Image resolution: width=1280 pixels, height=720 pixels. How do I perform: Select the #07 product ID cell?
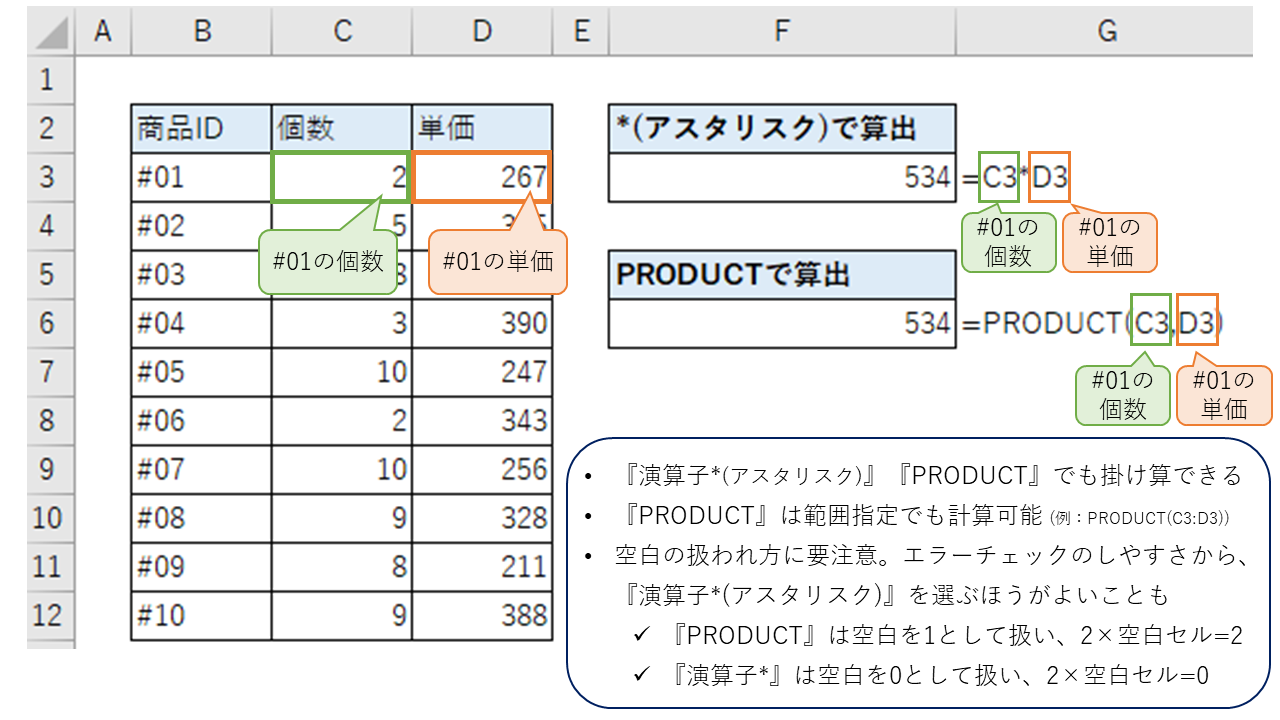point(202,470)
